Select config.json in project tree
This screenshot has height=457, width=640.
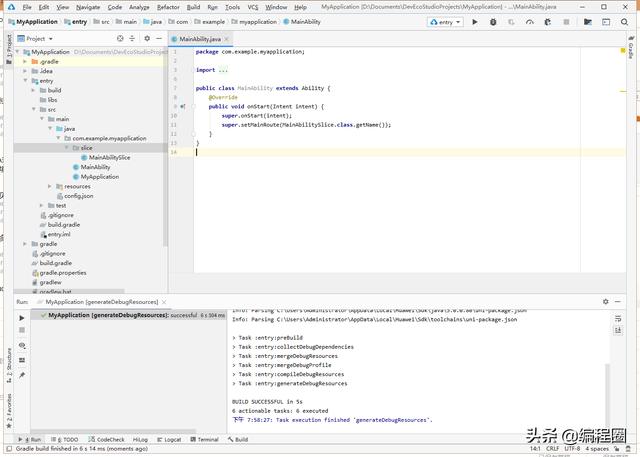tap(75, 196)
